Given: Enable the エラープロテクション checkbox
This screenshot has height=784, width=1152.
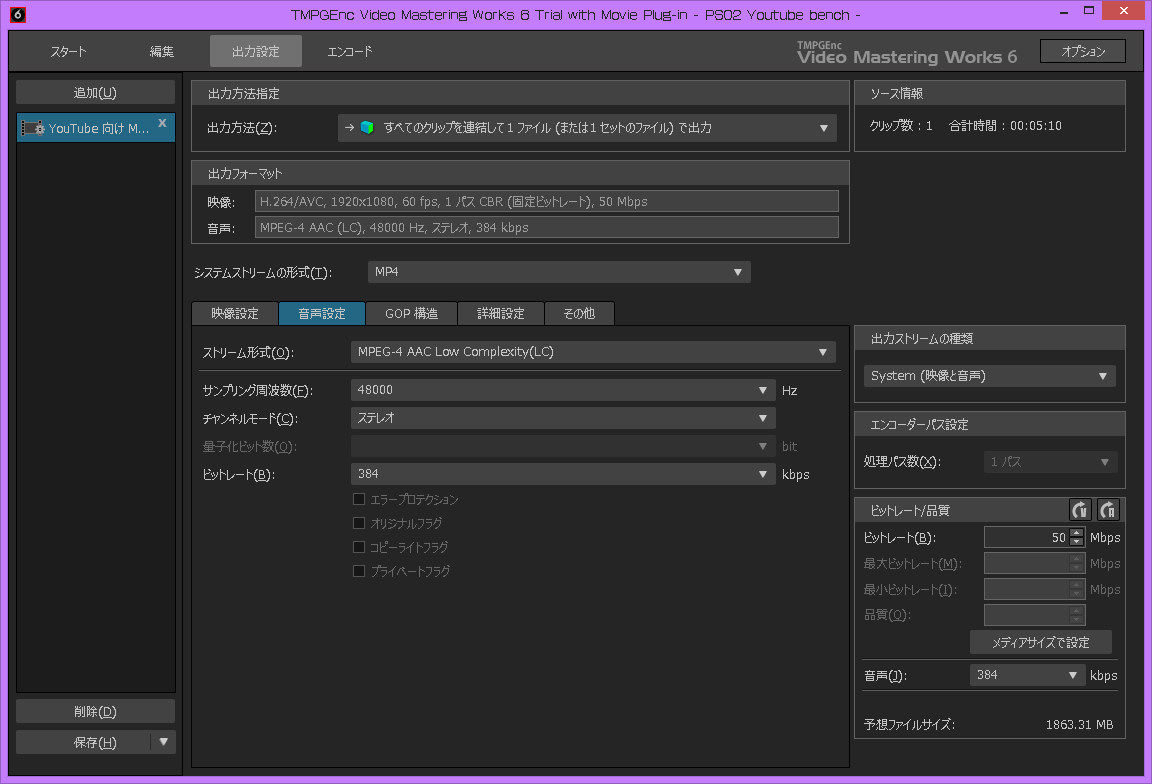Looking at the screenshot, I should click(x=359, y=500).
